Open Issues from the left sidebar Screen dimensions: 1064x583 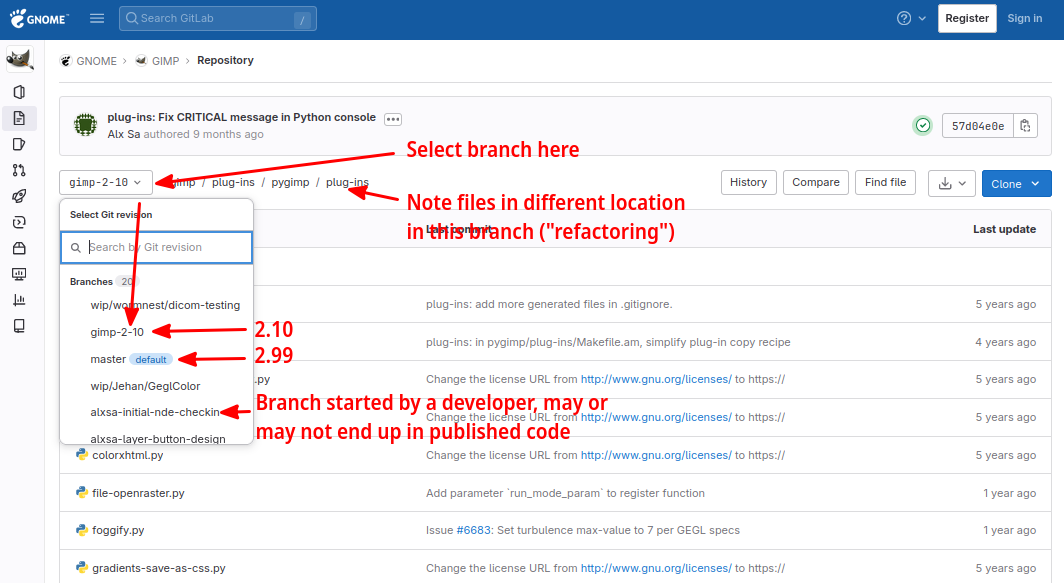coord(19,144)
